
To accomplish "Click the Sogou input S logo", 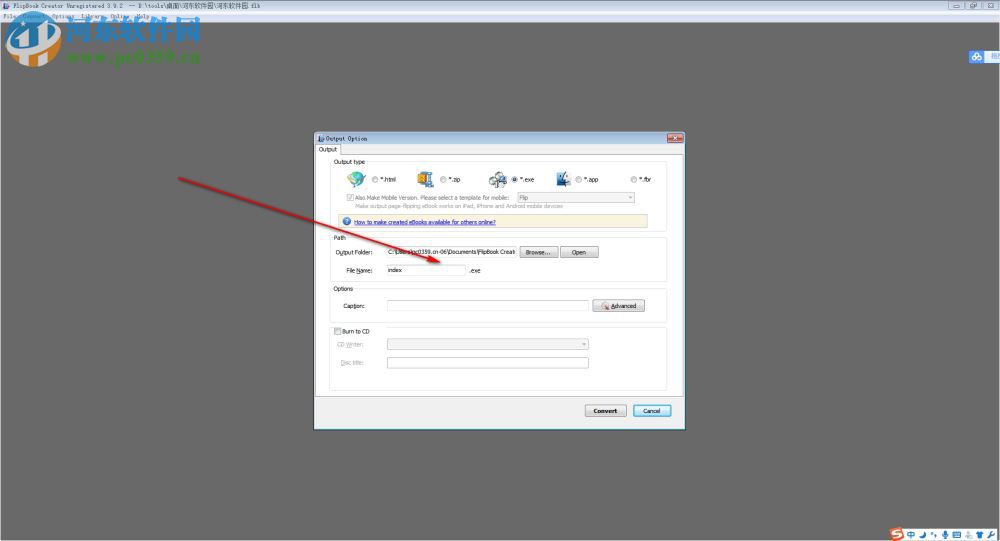I will 897,534.
